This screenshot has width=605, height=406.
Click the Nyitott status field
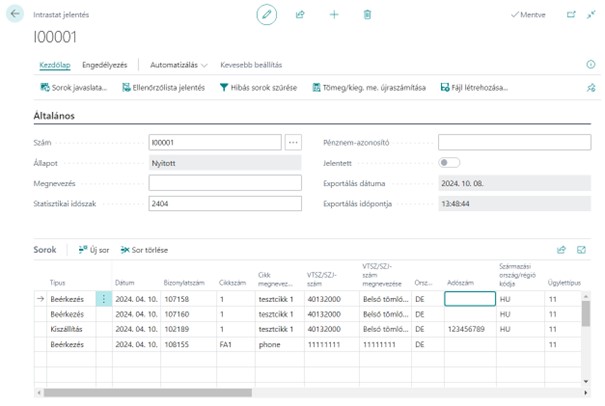click(225, 163)
